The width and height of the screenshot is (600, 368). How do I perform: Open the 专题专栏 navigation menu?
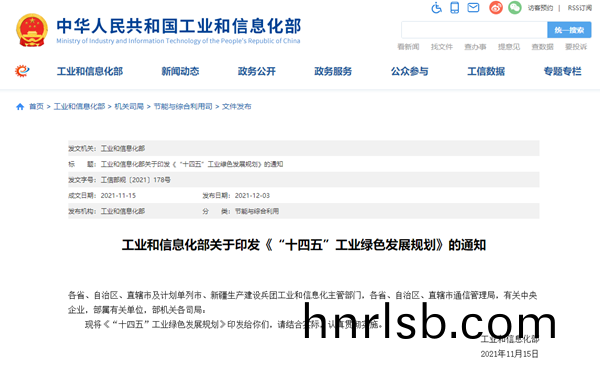[562, 71]
